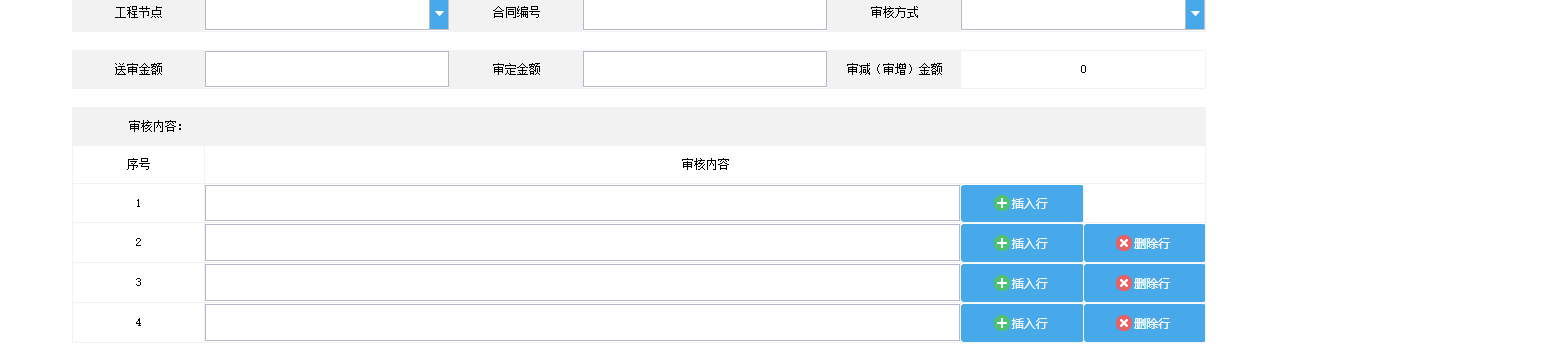The image size is (1568, 361).
Task: Select the 审核内容 text box in row 4
Action: click(x=582, y=323)
